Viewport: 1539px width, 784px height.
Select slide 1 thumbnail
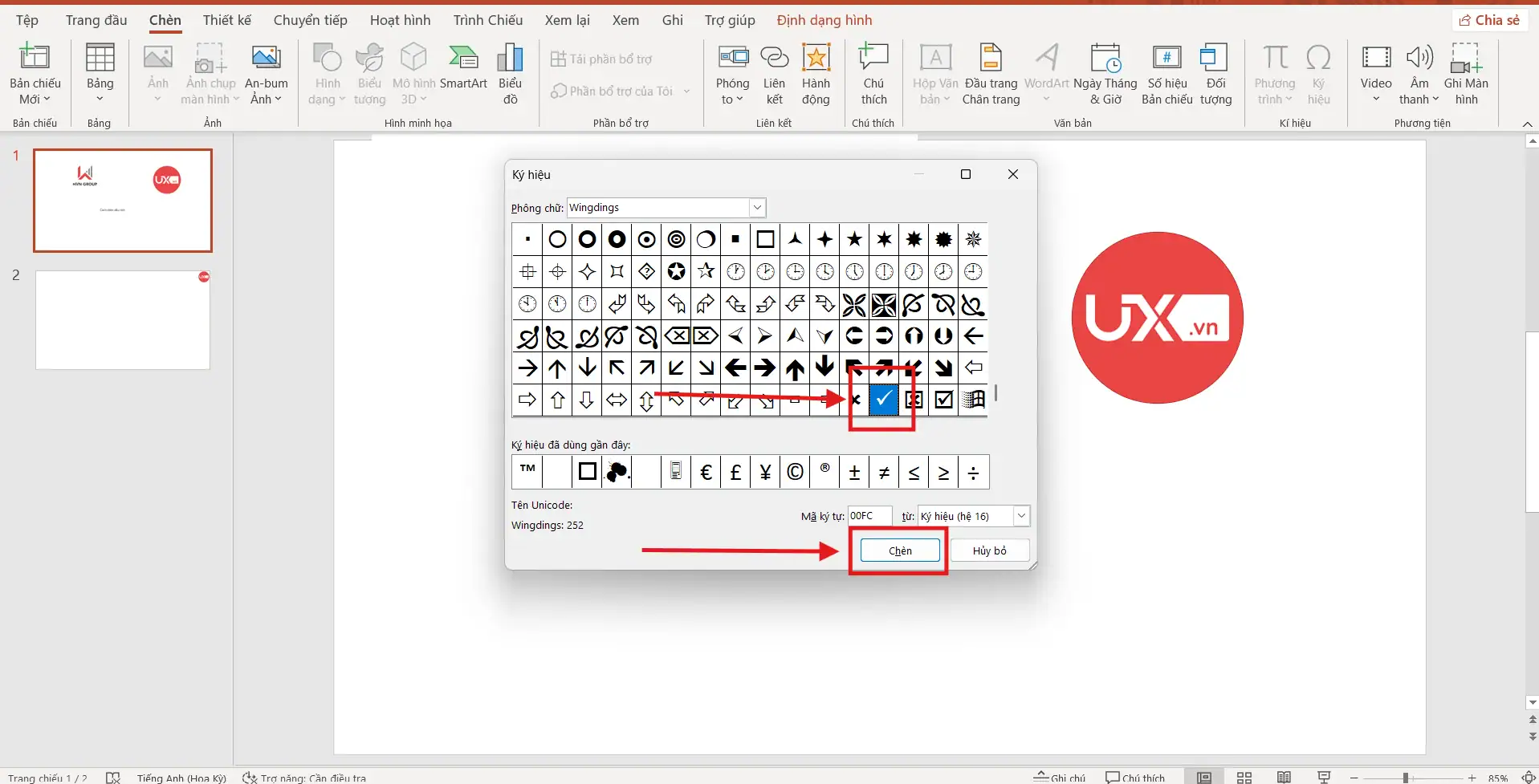[x=123, y=200]
